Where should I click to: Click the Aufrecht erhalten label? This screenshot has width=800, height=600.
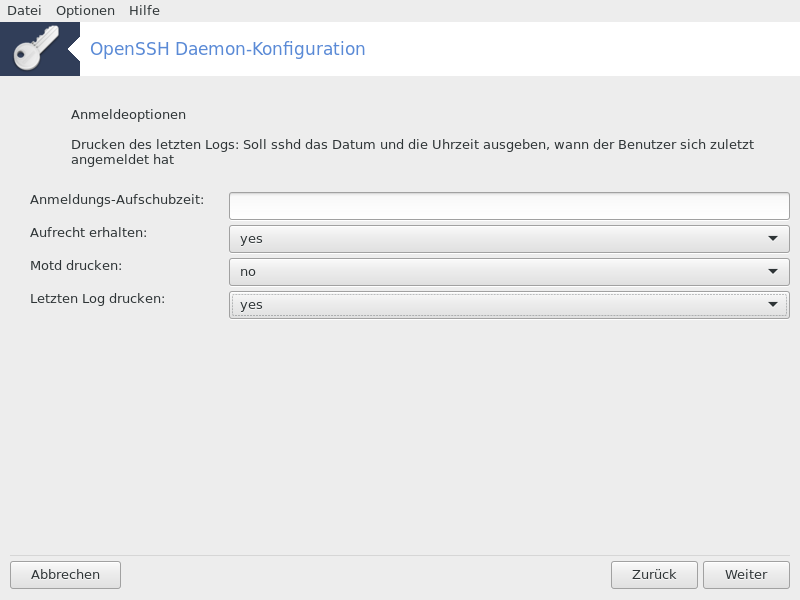click(x=88, y=233)
